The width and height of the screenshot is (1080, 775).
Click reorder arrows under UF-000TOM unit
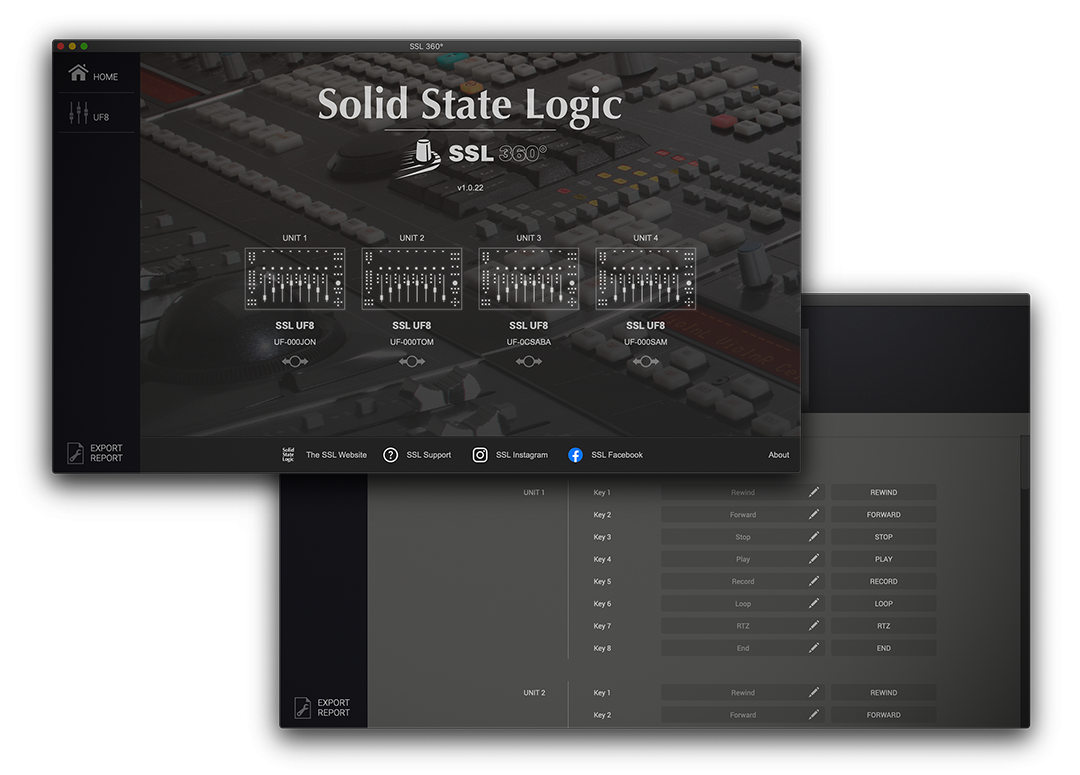pyautogui.click(x=412, y=361)
